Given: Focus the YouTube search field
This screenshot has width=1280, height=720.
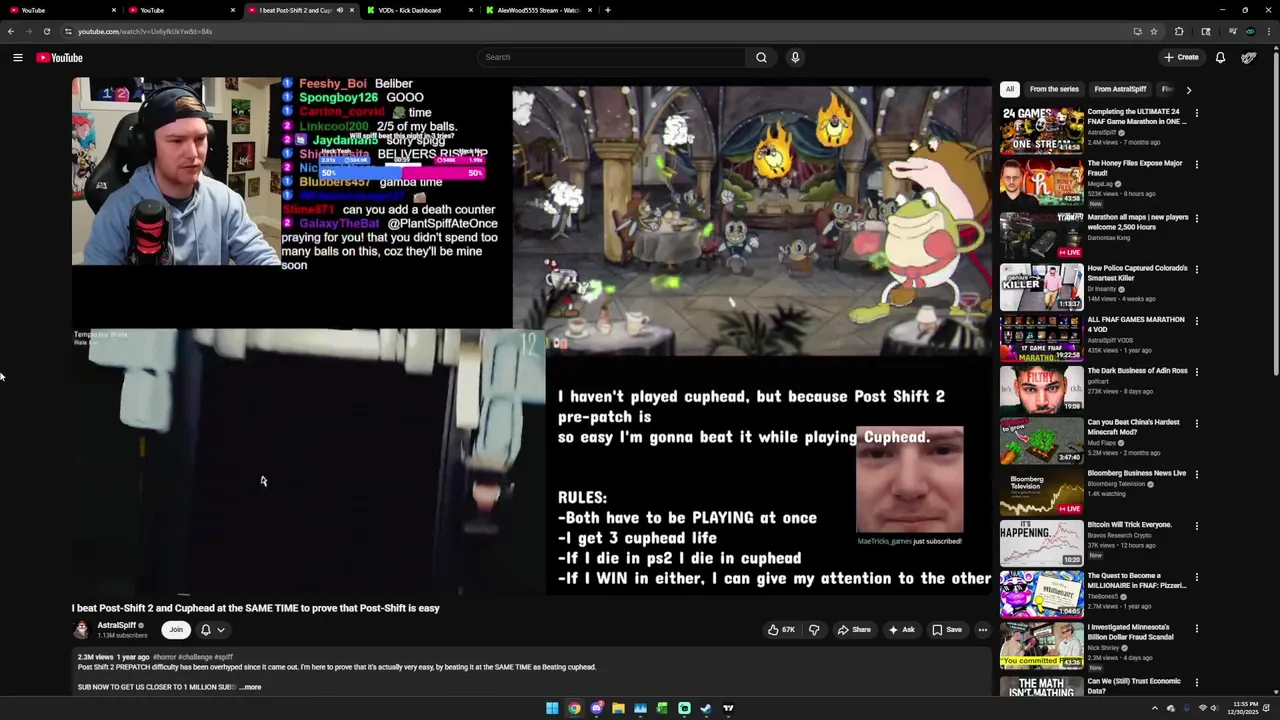Looking at the screenshot, I should click(611, 57).
